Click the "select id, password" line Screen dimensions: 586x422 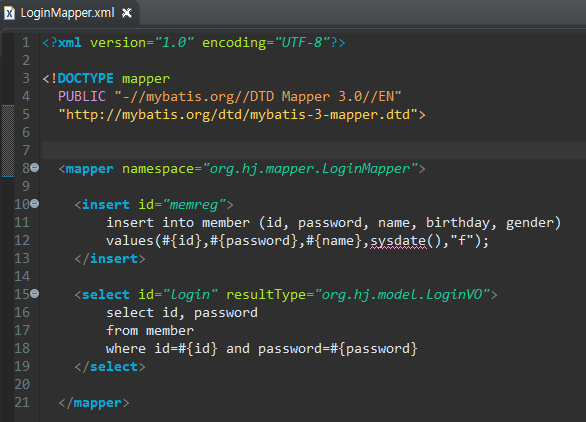tap(182, 312)
